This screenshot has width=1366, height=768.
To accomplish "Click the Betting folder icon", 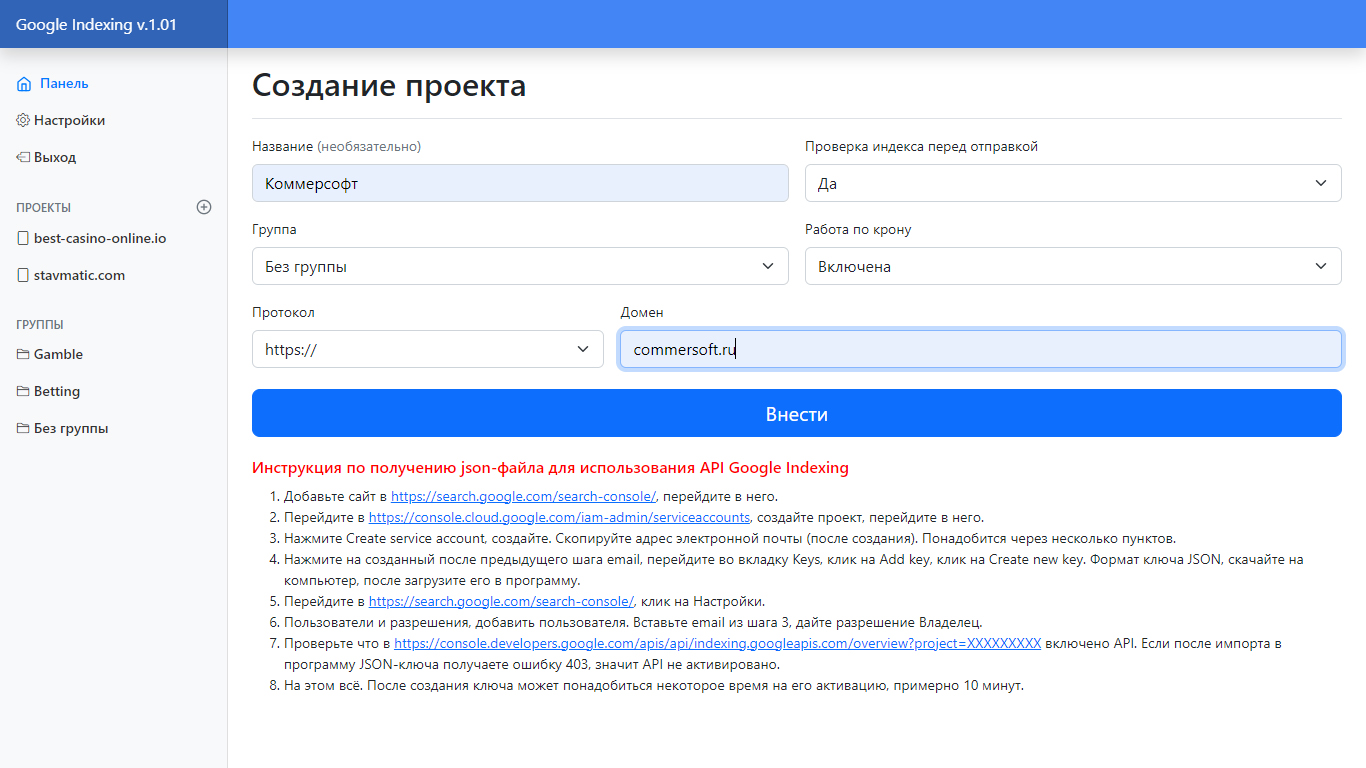I will [x=23, y=391].
